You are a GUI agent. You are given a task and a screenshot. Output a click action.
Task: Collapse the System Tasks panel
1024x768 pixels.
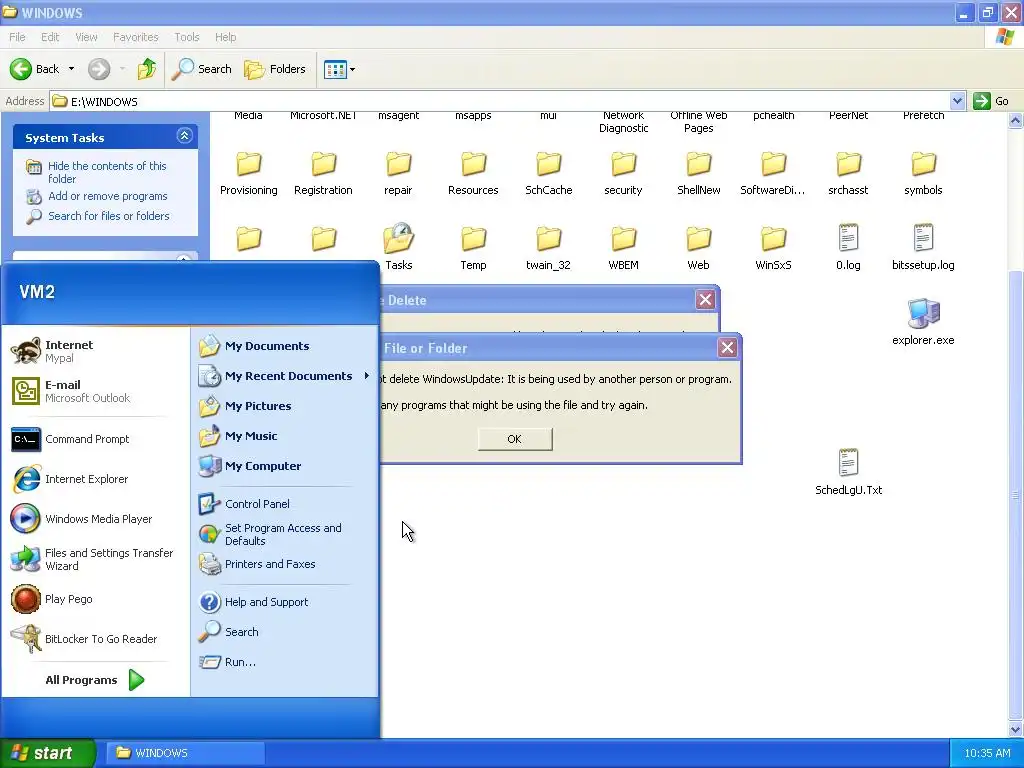click(184, 136)
